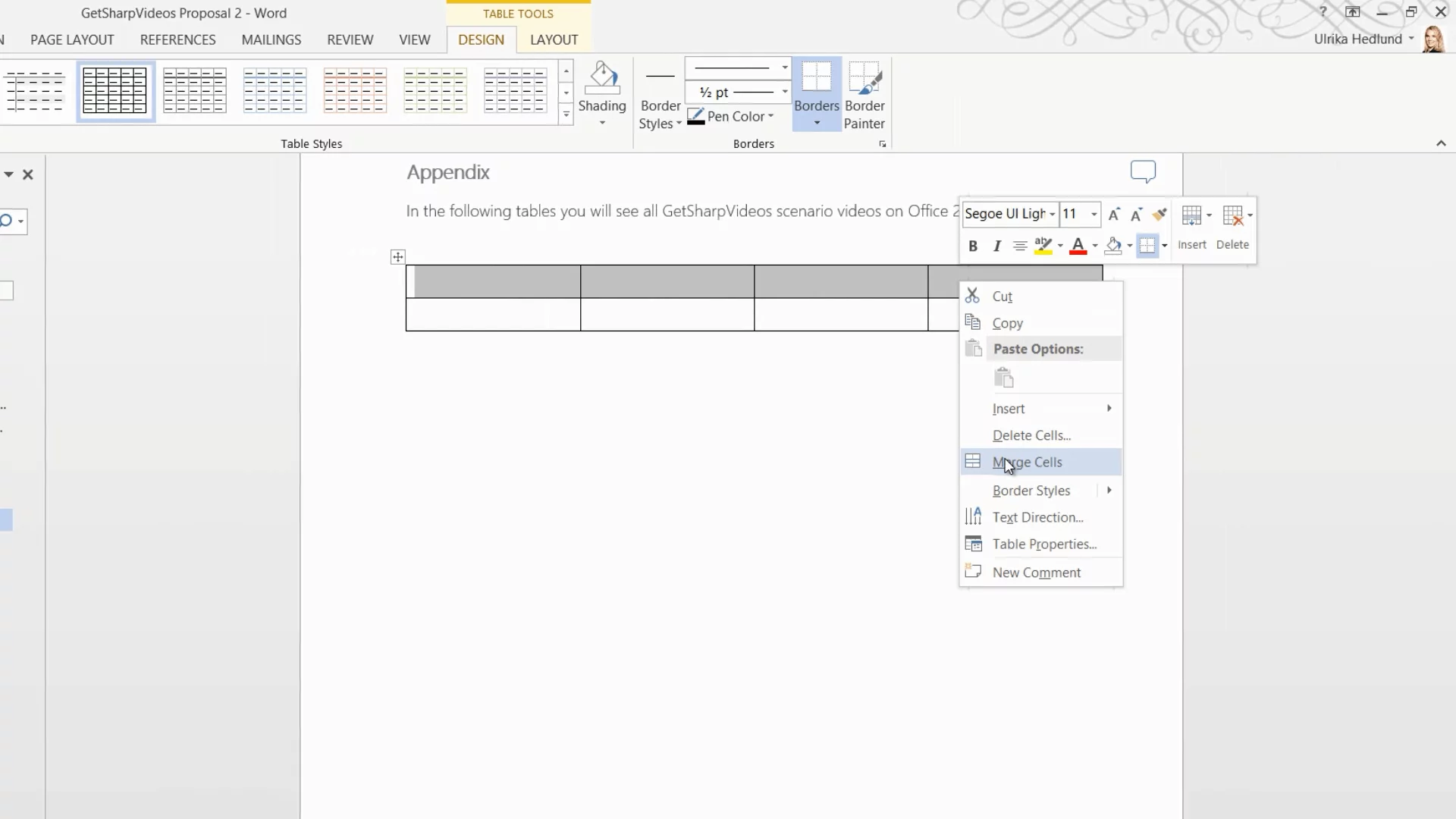Toggle the Borders button in ribbon

click(816, 80)
